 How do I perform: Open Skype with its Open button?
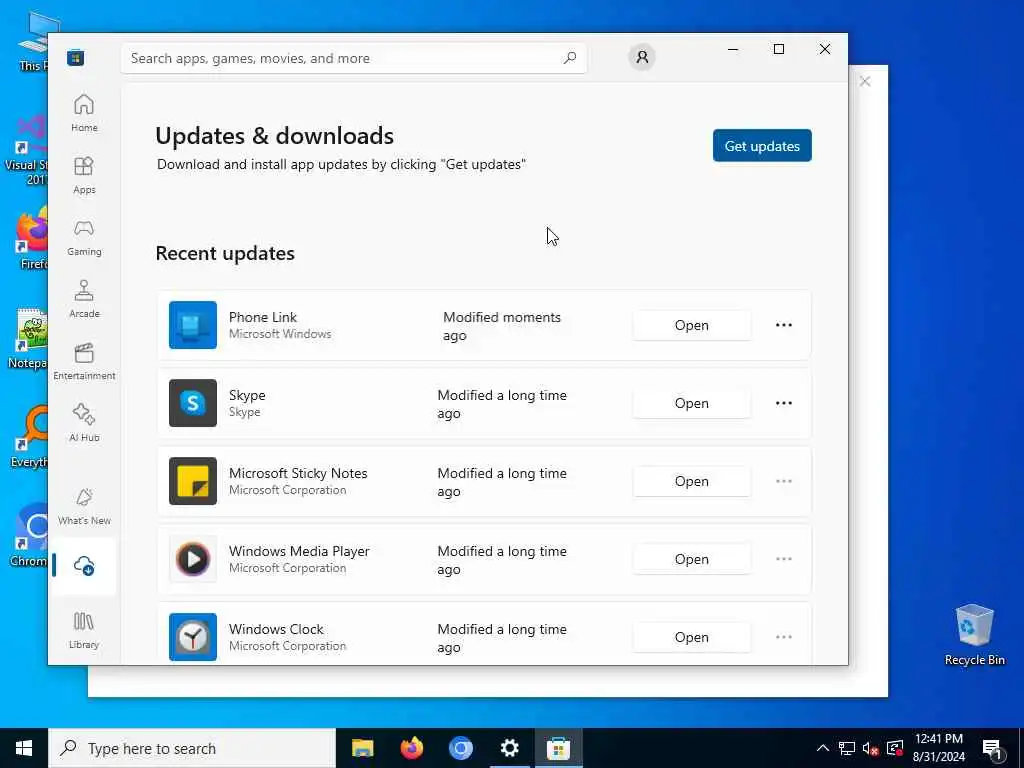(x=692, y=403)
